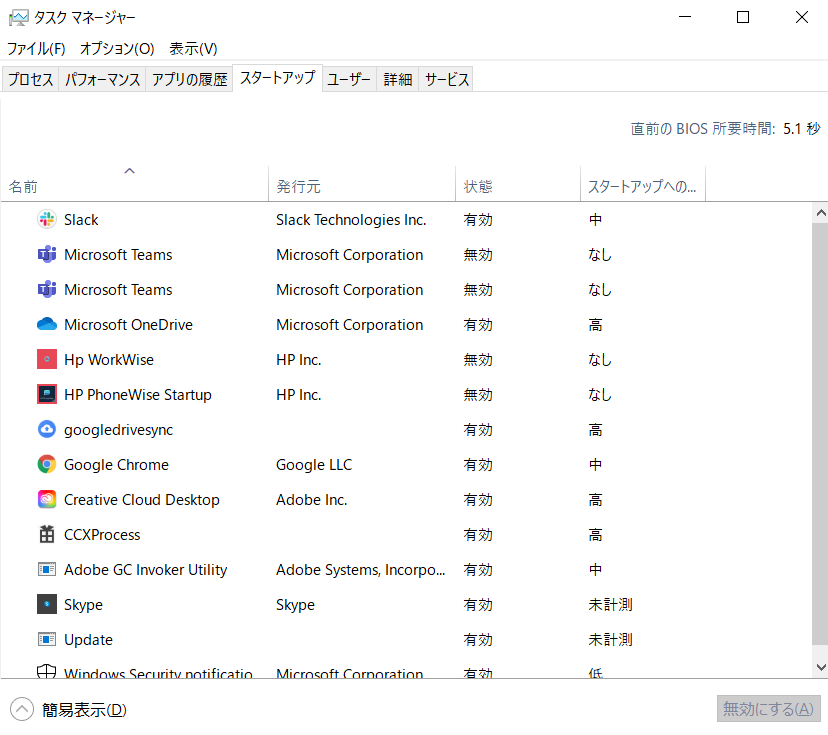Switch to the ユーザー tab
The image size is (828, 735).
(349, 79)
